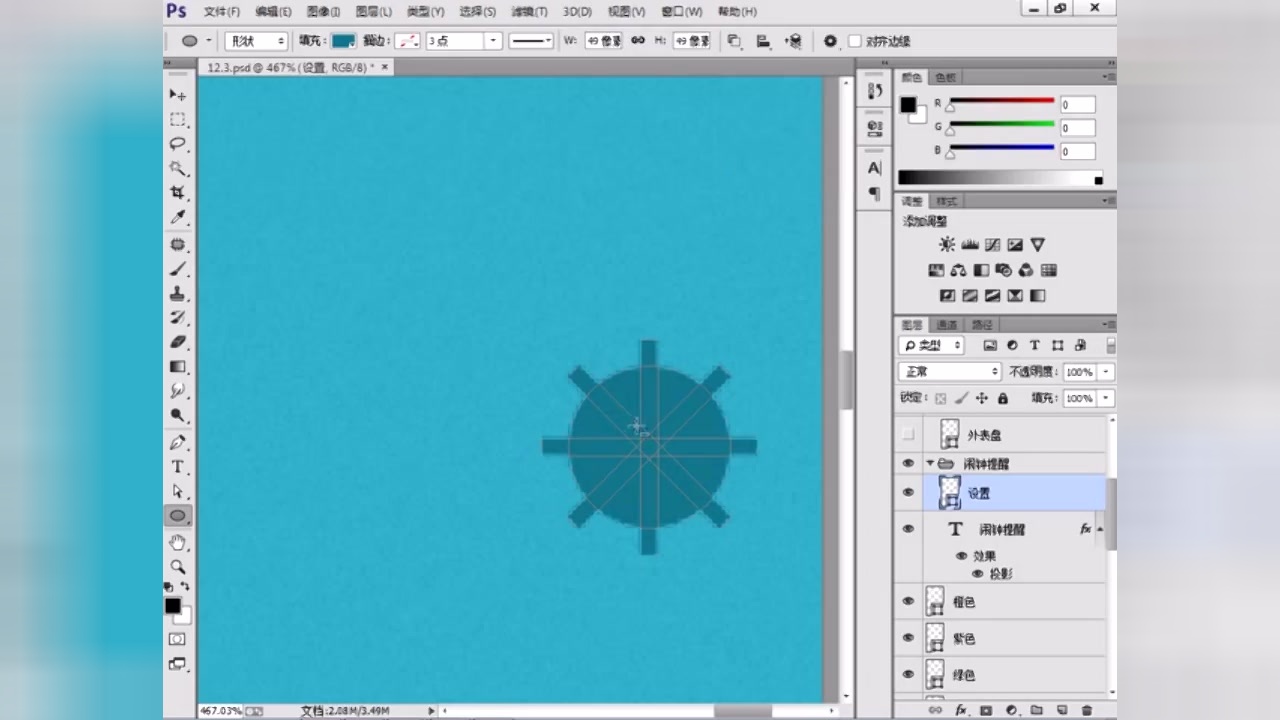This screenshot has width=1280, height=720.
Task: Open the blend mode 正常 dropdown
Action: click(x=950, y=371)
